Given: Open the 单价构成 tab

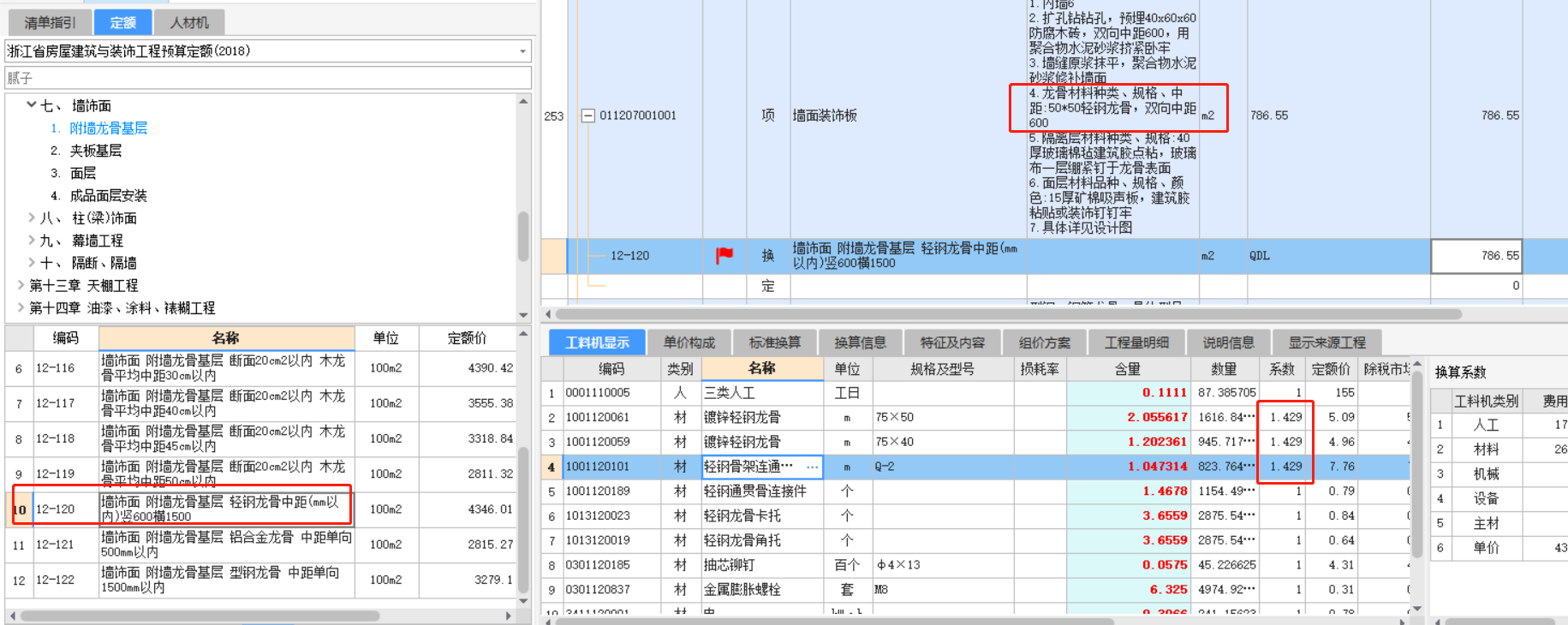Looking at the screenshot, I should pyautogui.click(x=689, y=342).
